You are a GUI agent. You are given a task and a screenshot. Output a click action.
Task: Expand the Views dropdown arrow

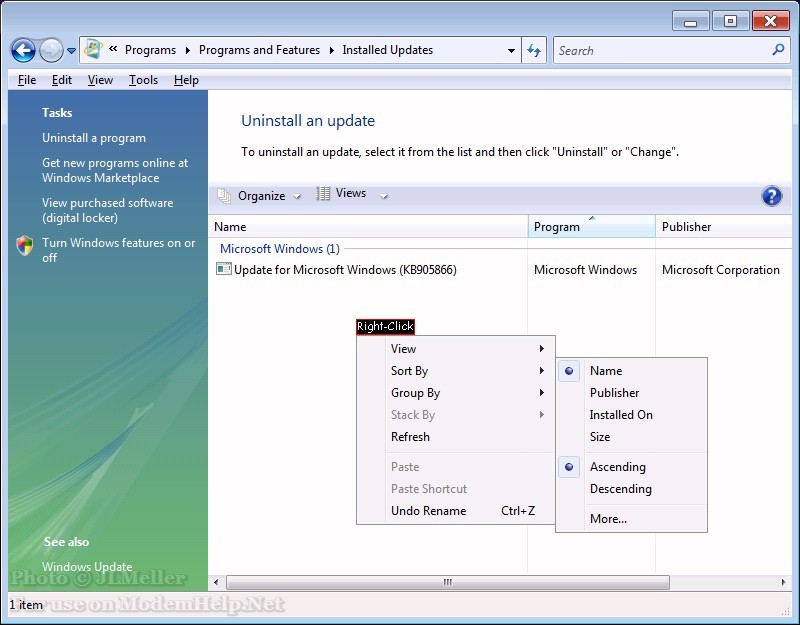pos(384,196)
